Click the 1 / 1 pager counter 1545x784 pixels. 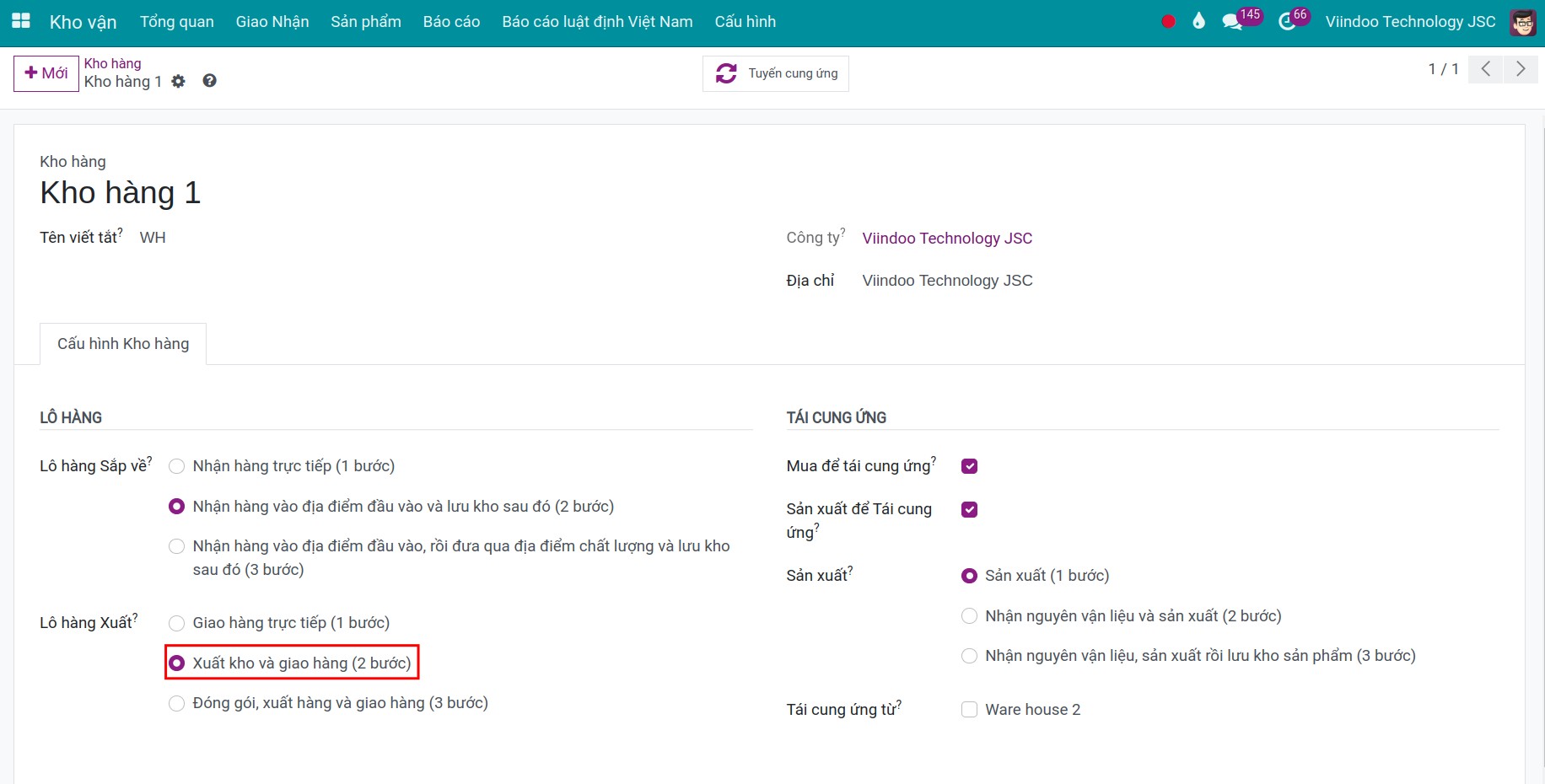(1443, 69)
